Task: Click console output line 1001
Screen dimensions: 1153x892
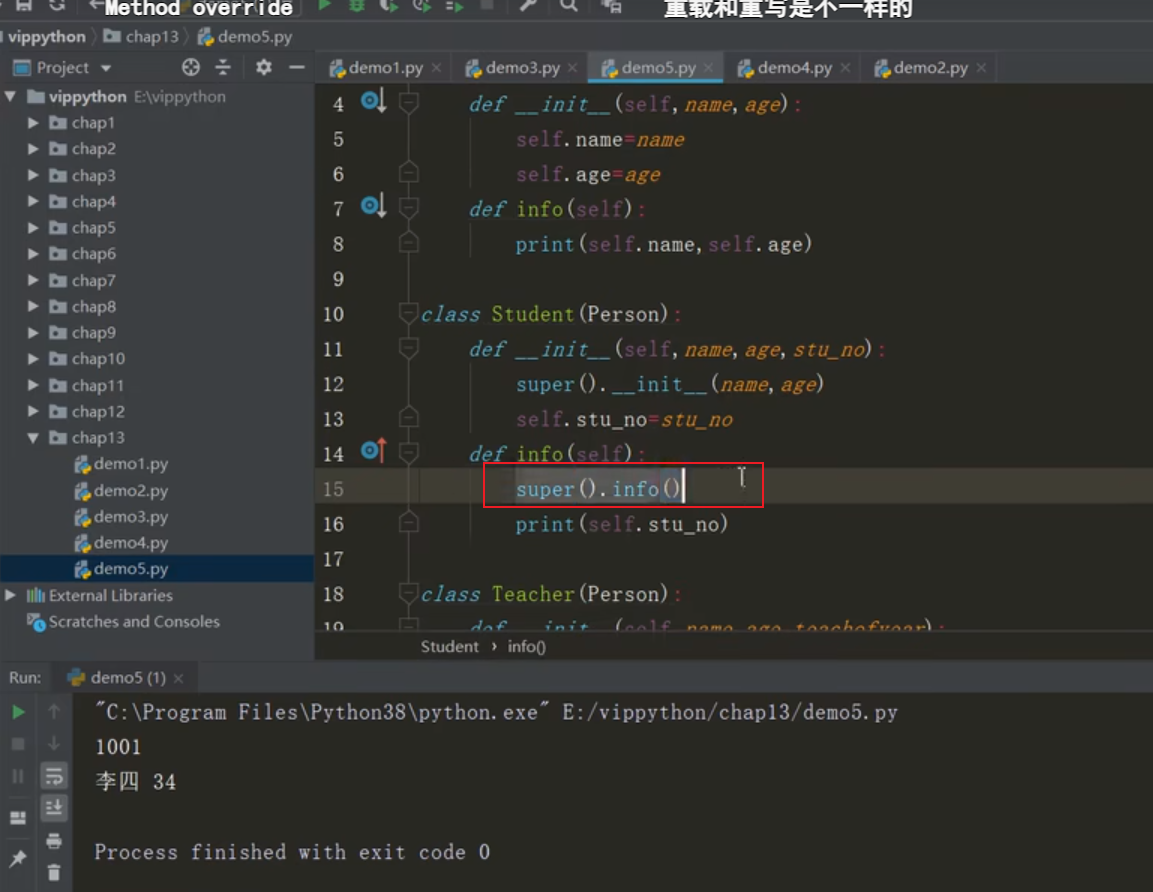Action: click(x=118, y=746)
